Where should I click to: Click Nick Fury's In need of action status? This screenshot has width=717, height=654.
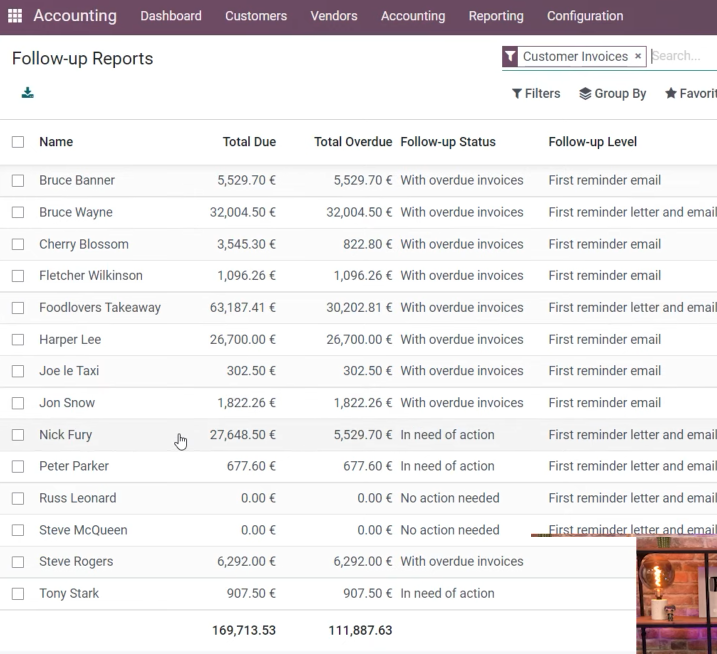click(447, 434)
